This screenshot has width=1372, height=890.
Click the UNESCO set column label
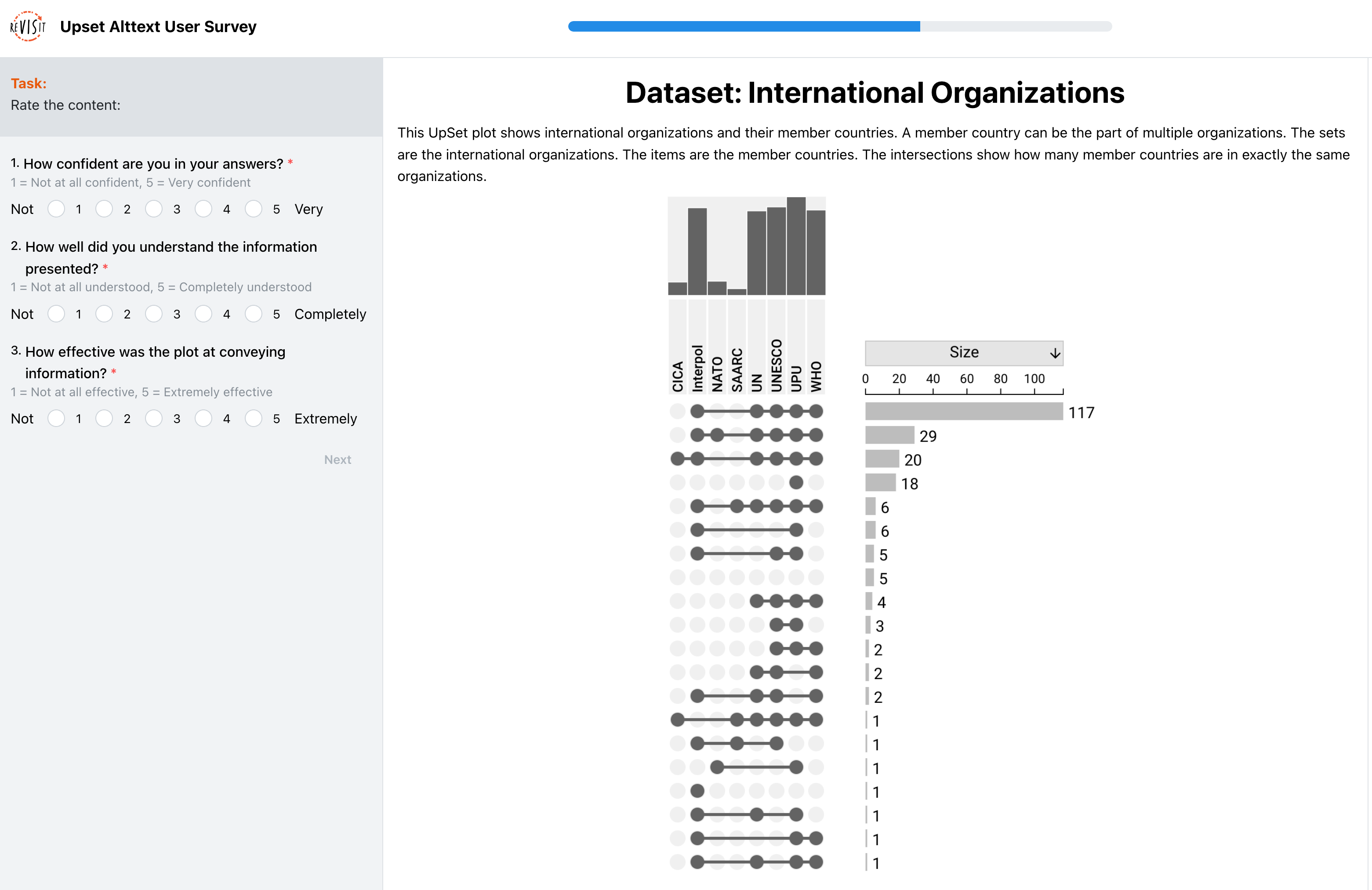click(x=777, y=365)
